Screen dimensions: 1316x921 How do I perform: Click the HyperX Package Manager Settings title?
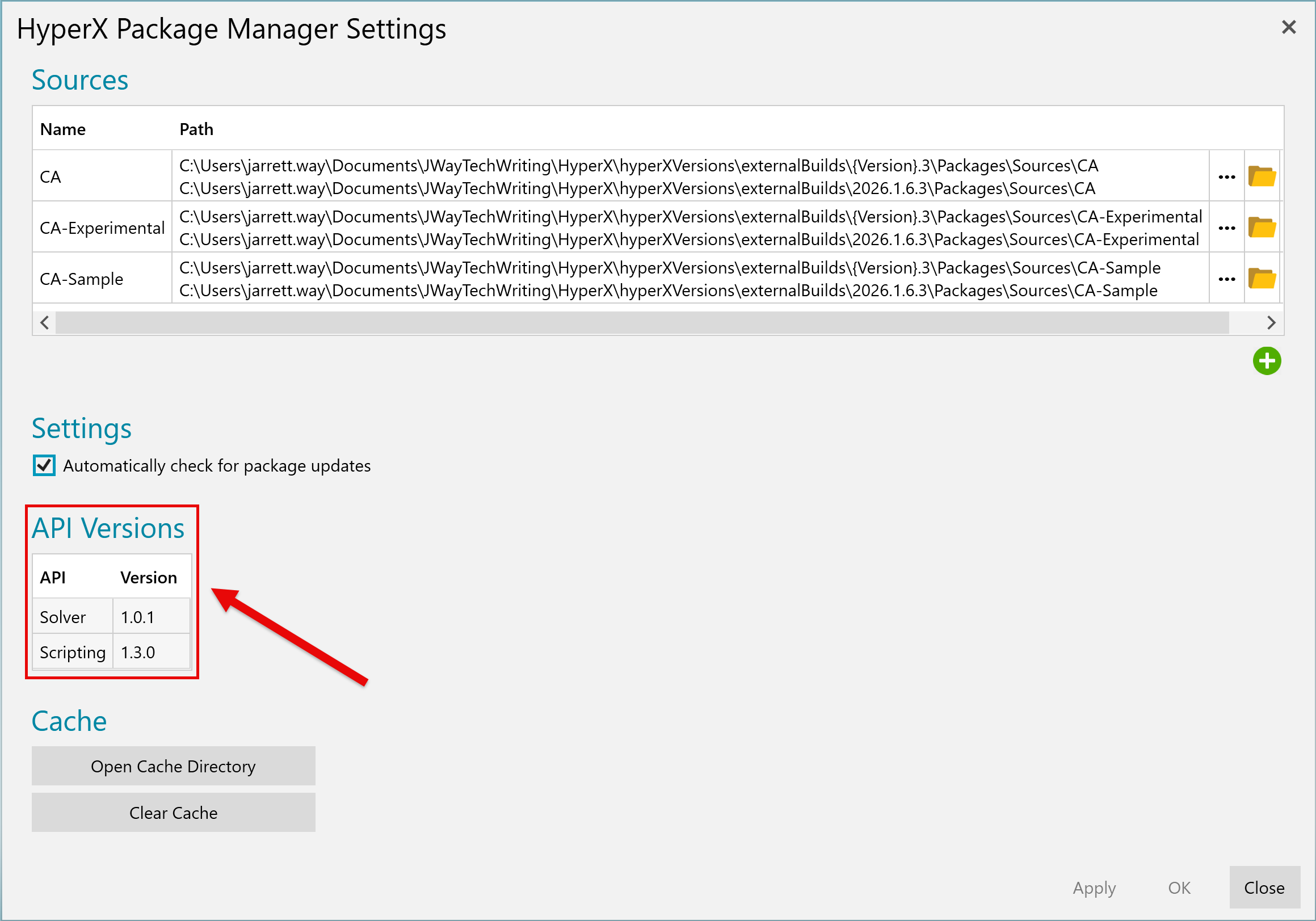pos(231,28)
